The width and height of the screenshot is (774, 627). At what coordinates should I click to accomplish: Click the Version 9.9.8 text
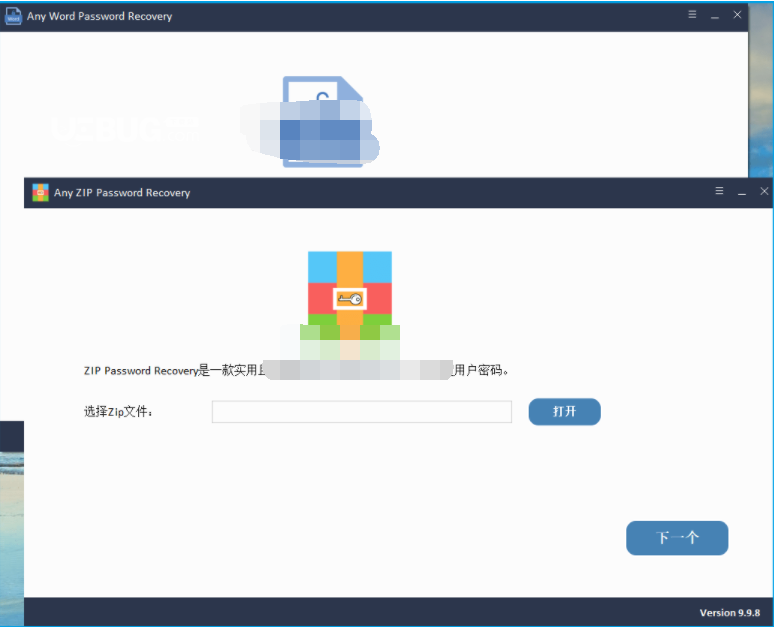click(x=730, y=613)
